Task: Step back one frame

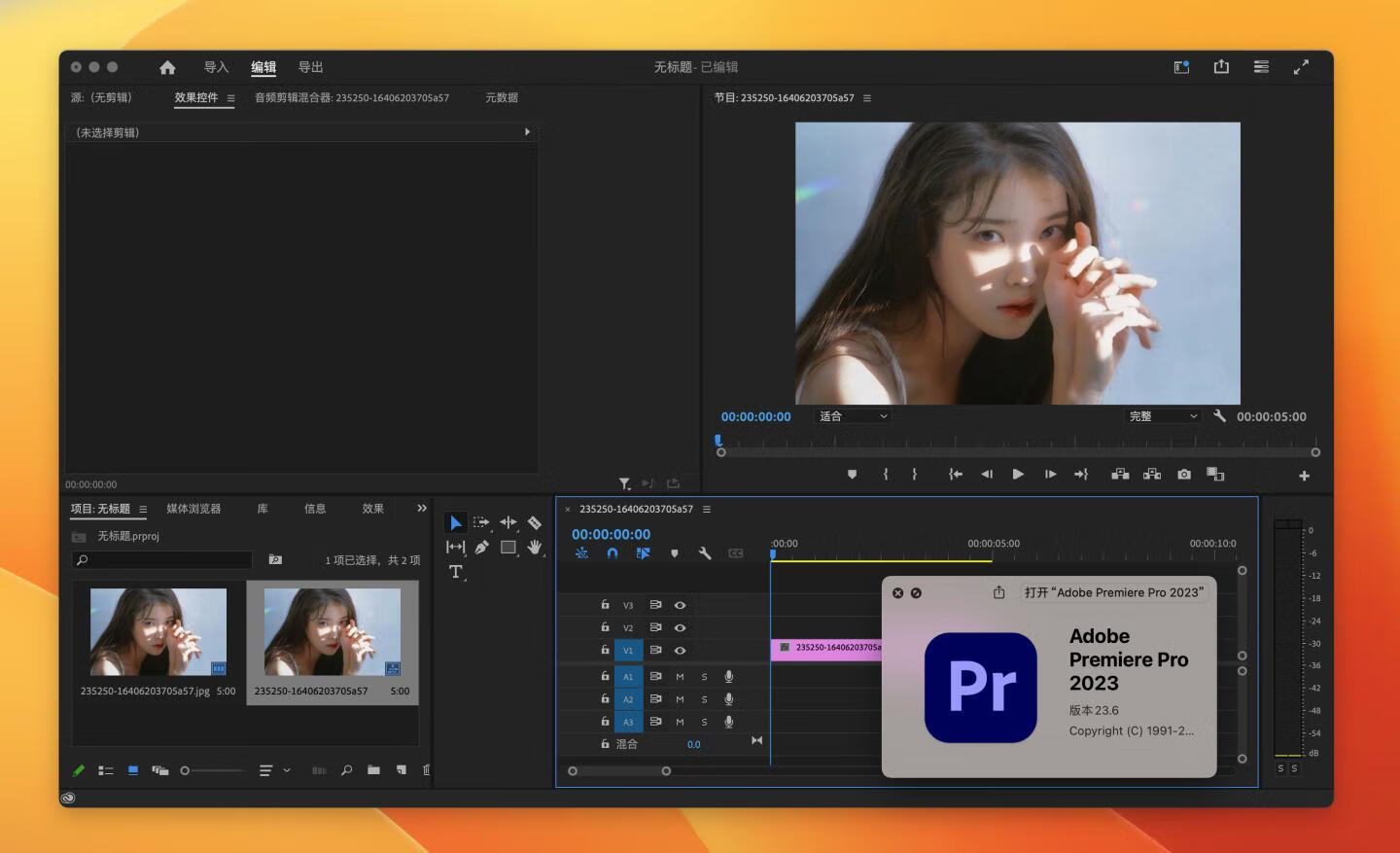Action: click(987, 475)
